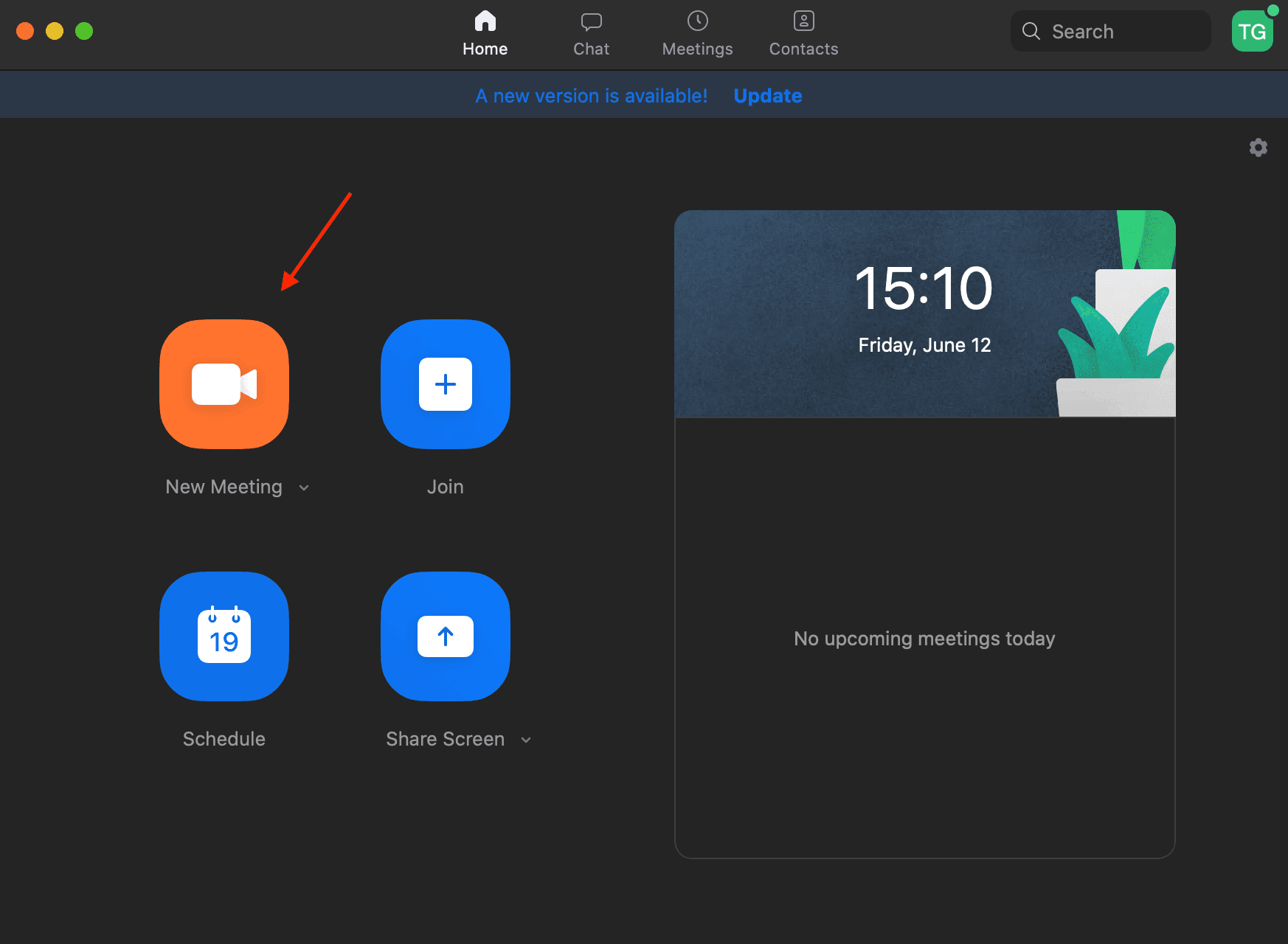This screenshot has width=1288, height=944.
Task: Switch to the Home tab
Action: click(485, 34)
